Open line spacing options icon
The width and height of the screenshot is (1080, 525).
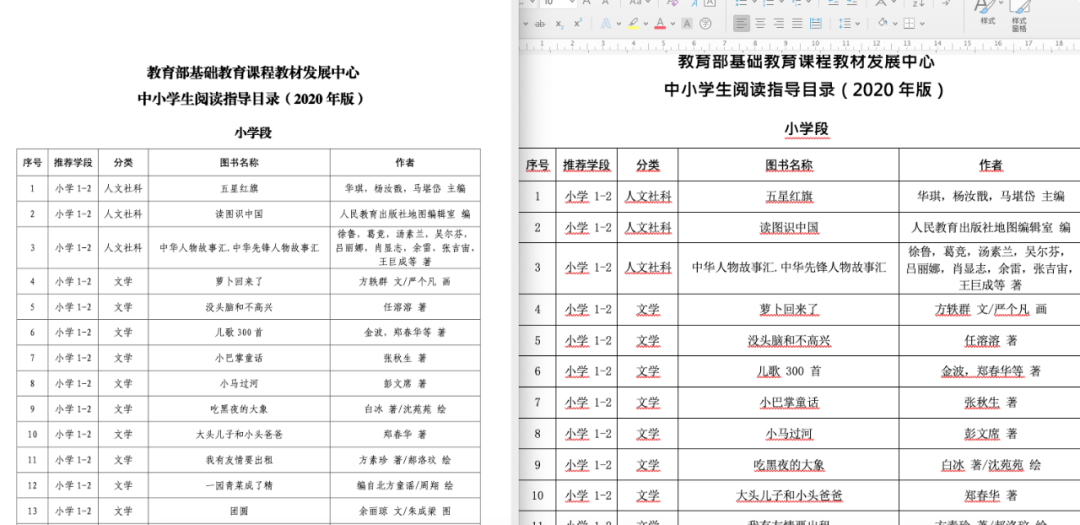click(x=845, y=23)
